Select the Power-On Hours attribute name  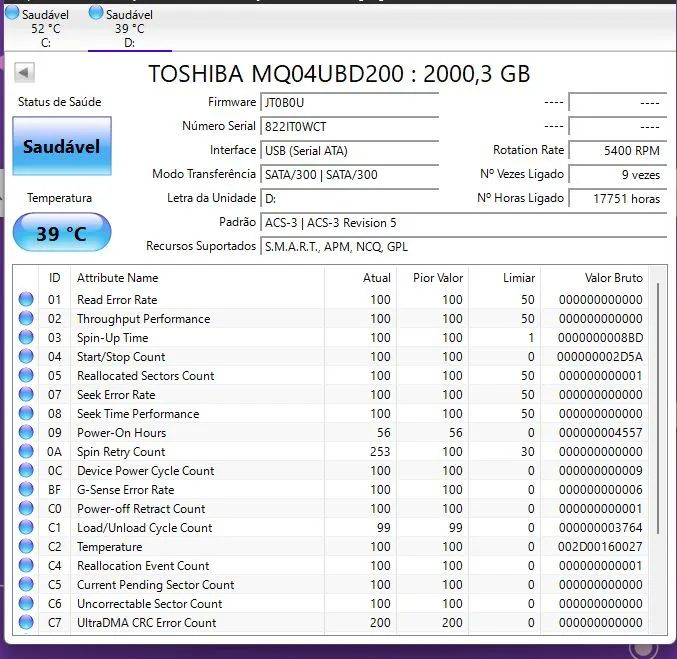pyautogui.click(x=121, y=433)
